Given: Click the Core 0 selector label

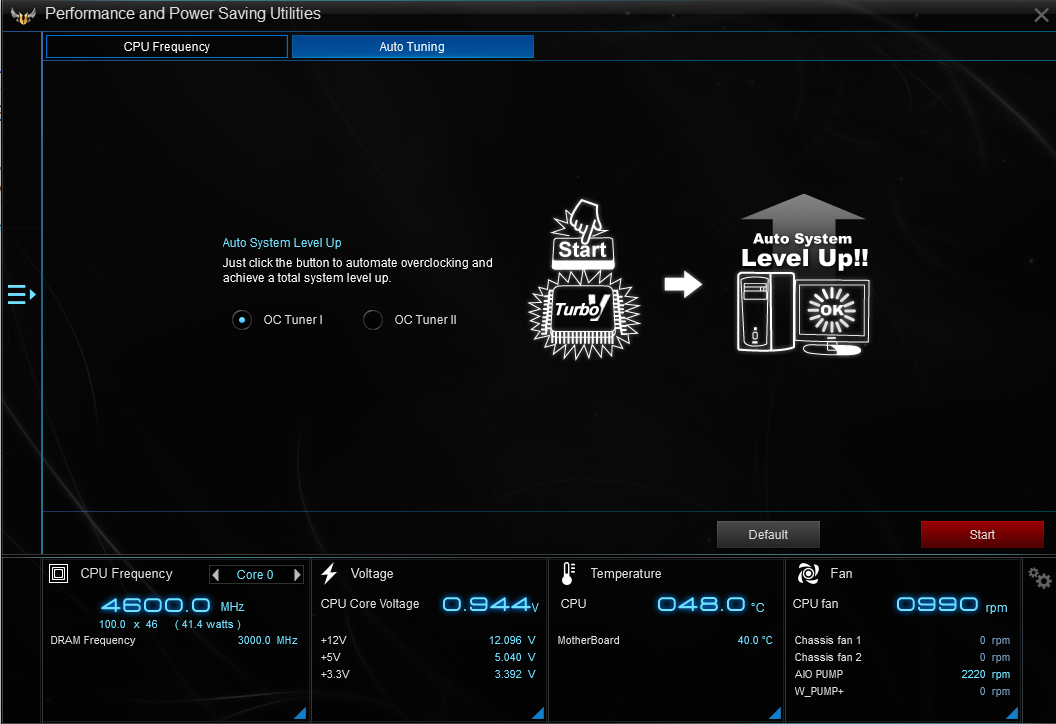Looking at the screenshot, I should (x=255, y=574).
